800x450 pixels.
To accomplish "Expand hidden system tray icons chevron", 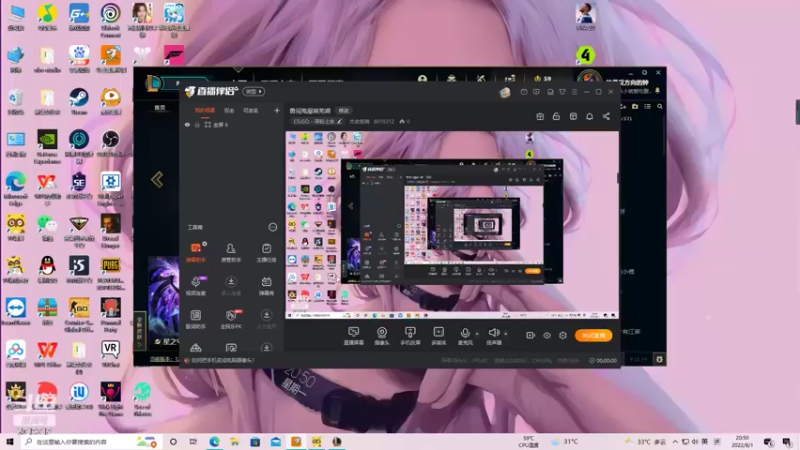I will pos(675,441).
